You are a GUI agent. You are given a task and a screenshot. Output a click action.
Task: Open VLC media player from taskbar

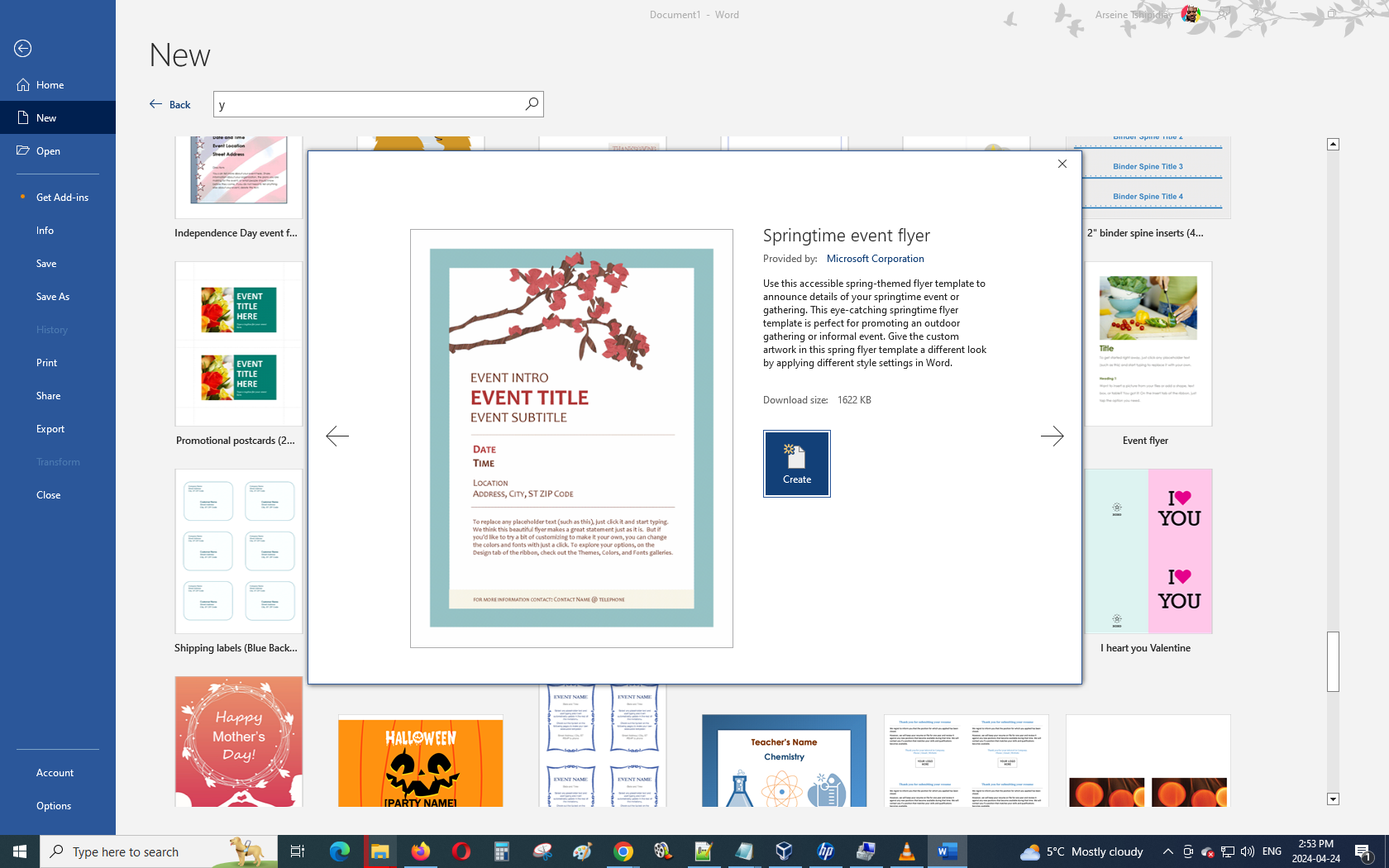906,851
